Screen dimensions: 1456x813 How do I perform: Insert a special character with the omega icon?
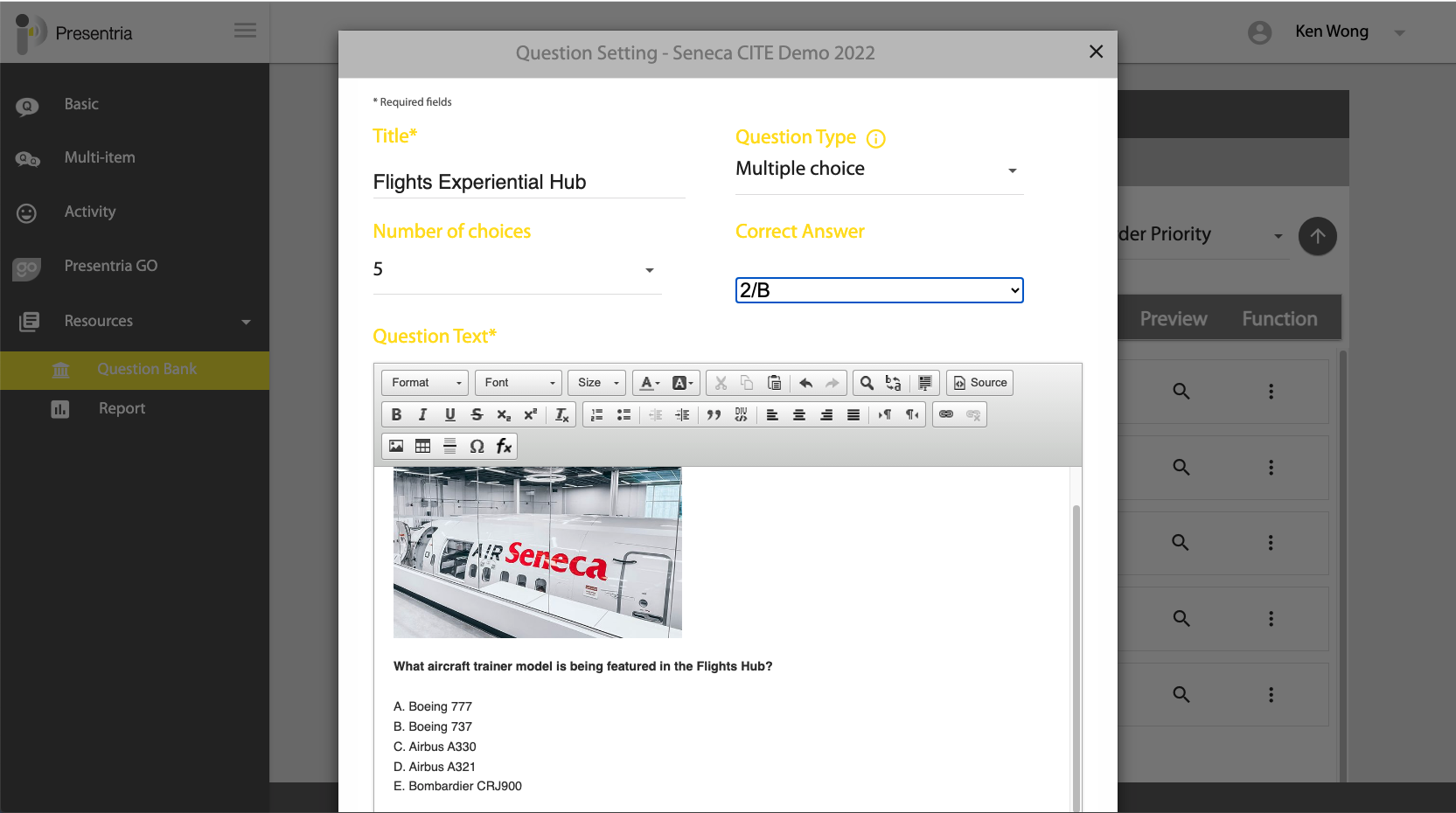click(477, 446)
